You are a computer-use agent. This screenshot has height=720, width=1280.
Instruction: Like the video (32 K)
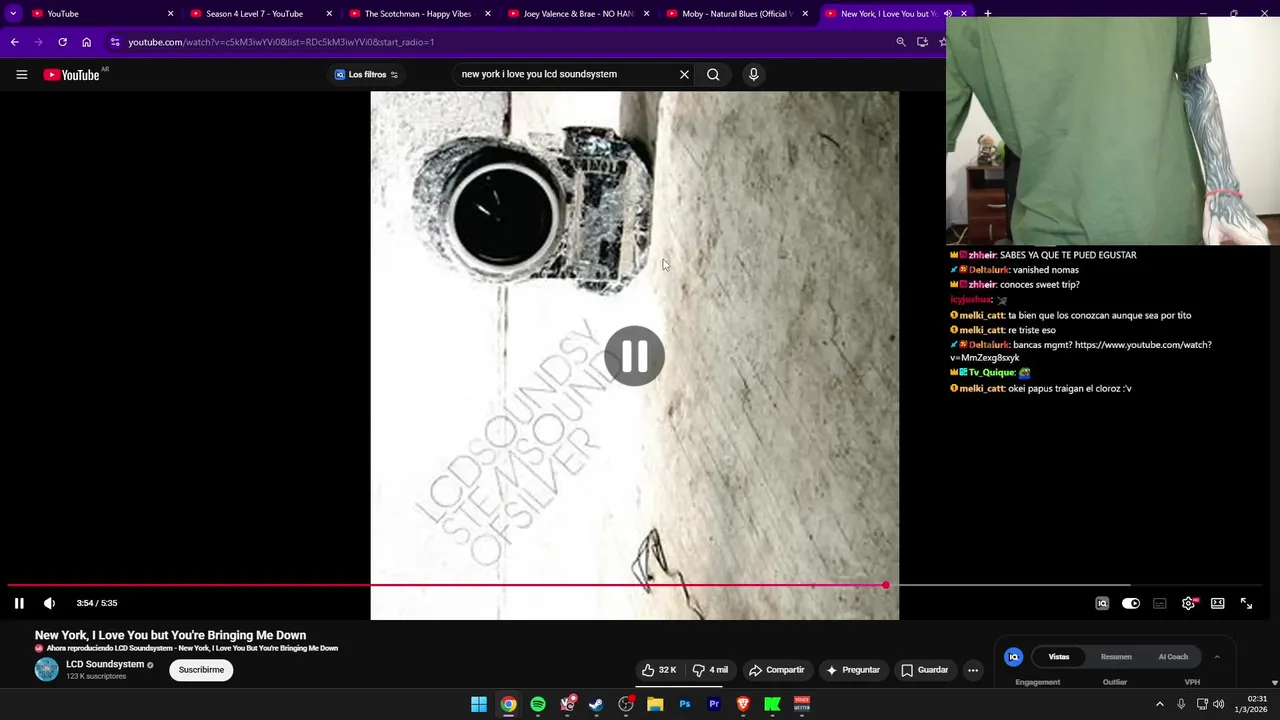pos(660,670)
